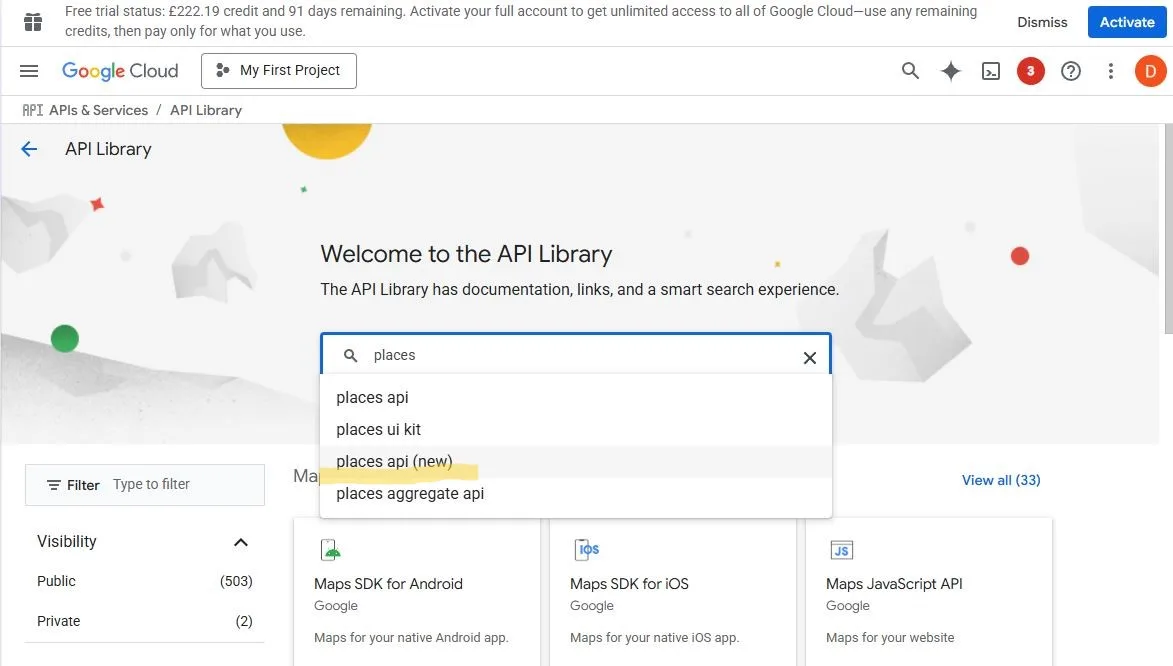The height and width of the screenshot is (666, 1173).
Task: Click the Activate button in trial banner
Action: [1127, 22]
